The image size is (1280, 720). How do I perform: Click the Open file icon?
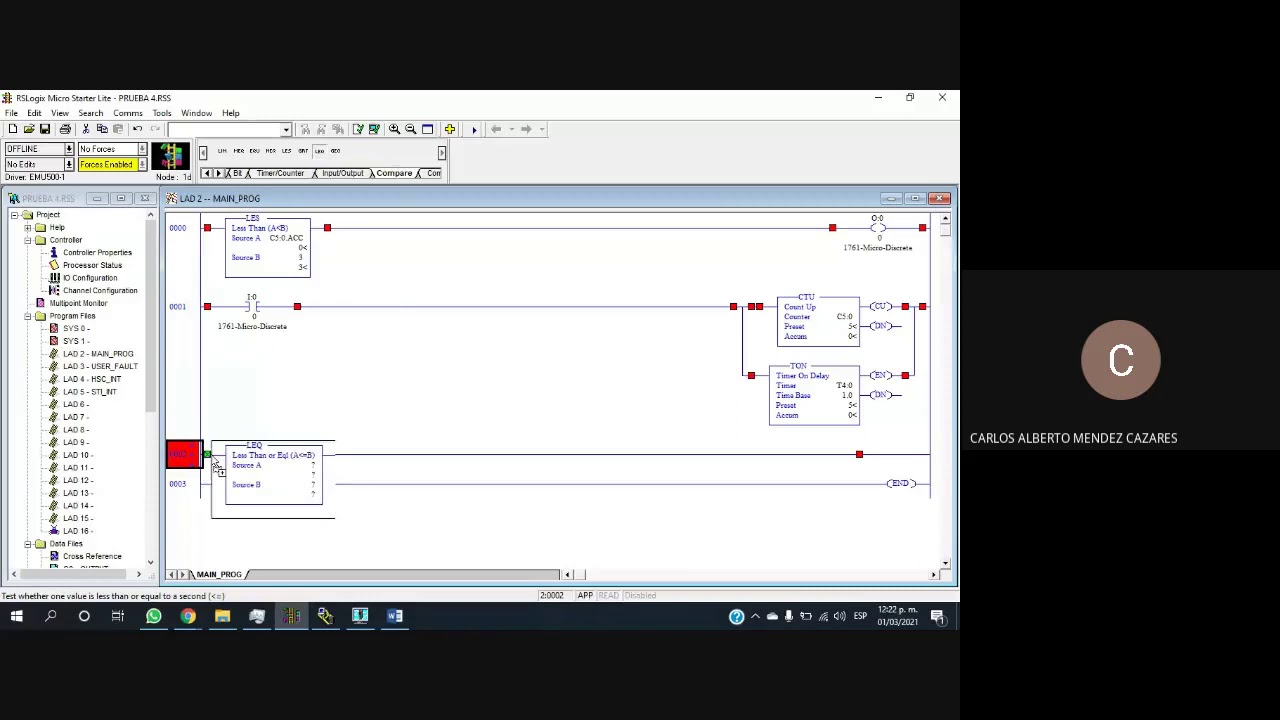(x=29, y=129)
